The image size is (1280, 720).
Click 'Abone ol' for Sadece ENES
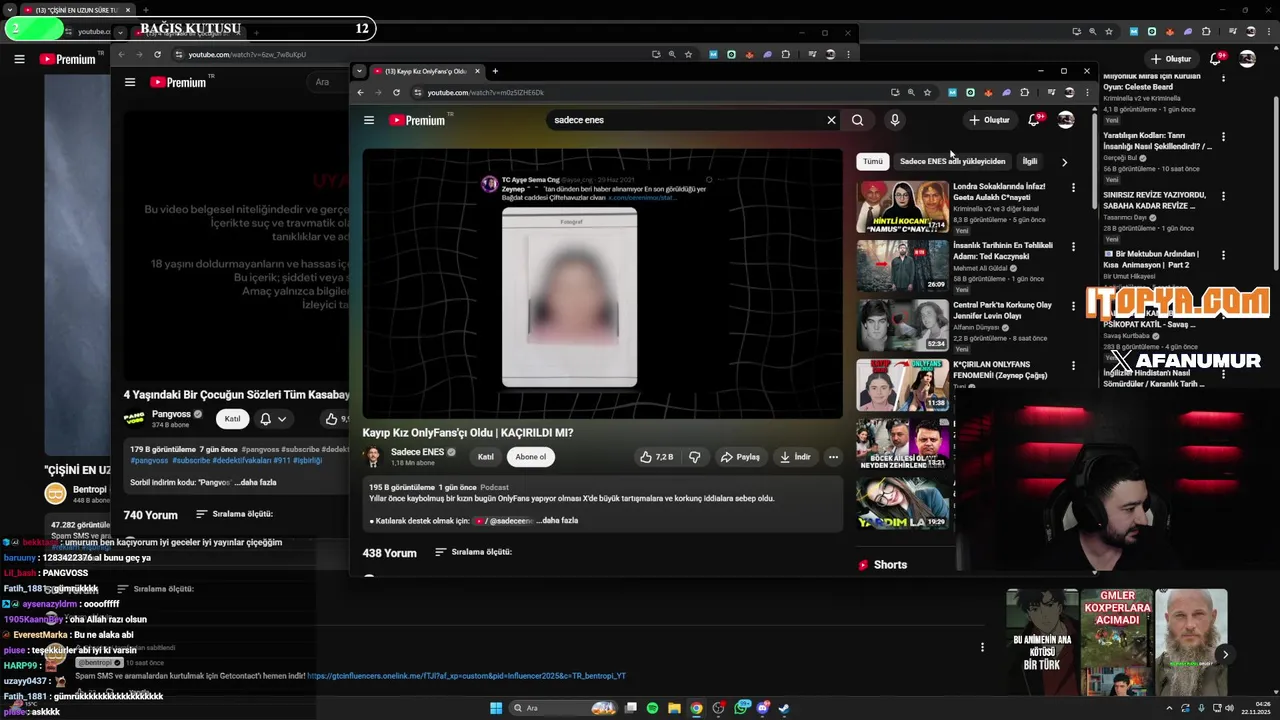tap(531, 457)
